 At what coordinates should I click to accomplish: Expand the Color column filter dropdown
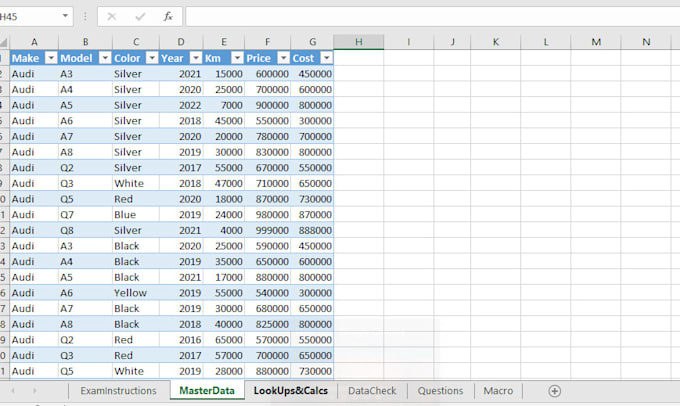(x=151, y=58)
